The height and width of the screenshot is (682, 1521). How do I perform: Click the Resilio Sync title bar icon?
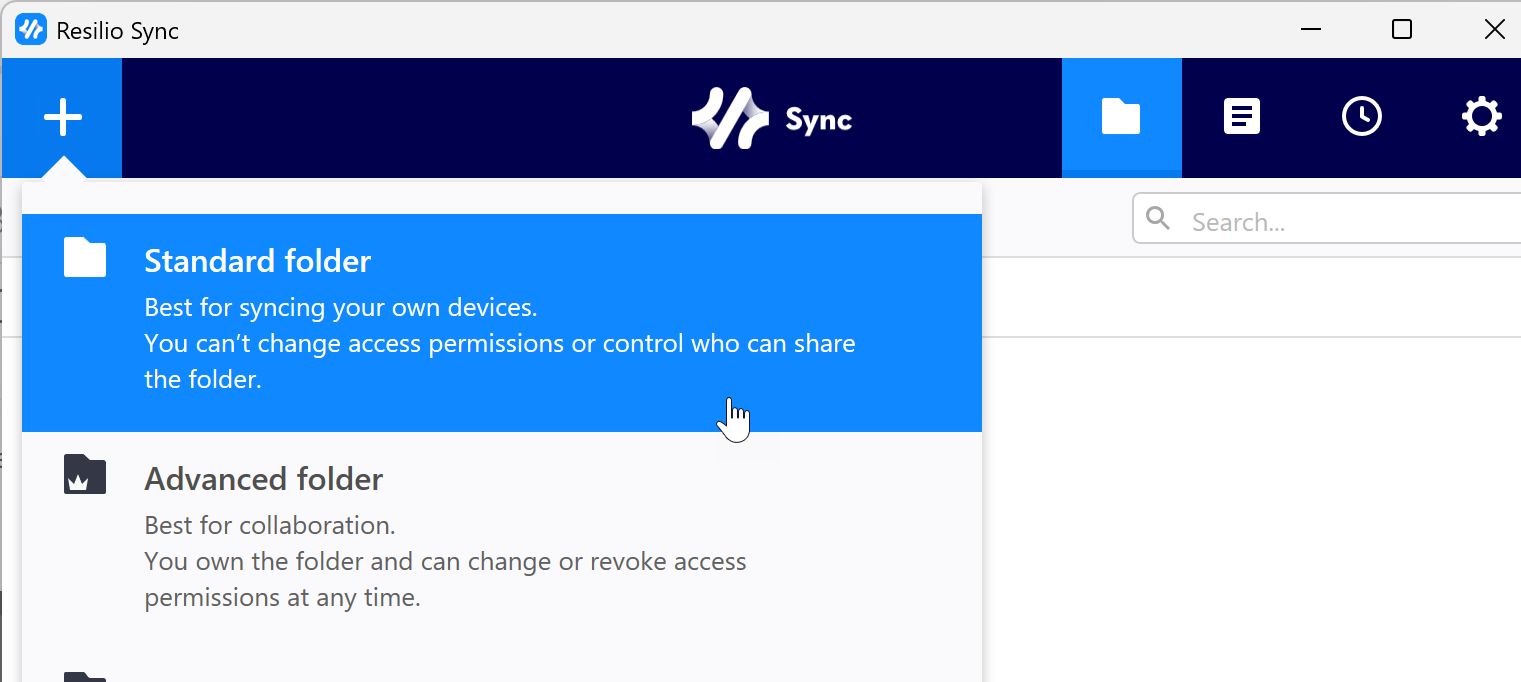click(30, 29)
